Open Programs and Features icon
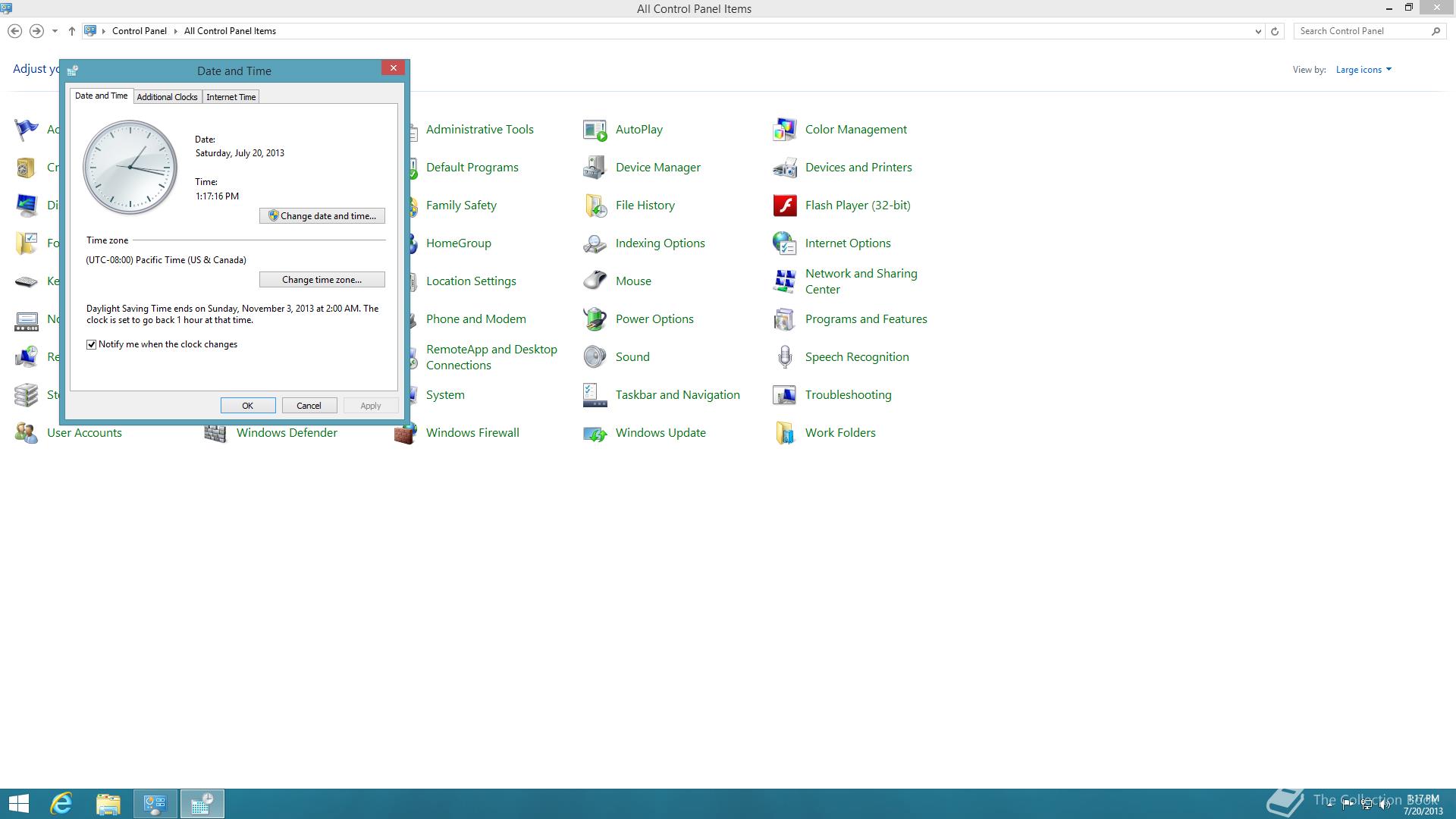Viewport: 1456px width, 819px height. 784,319
